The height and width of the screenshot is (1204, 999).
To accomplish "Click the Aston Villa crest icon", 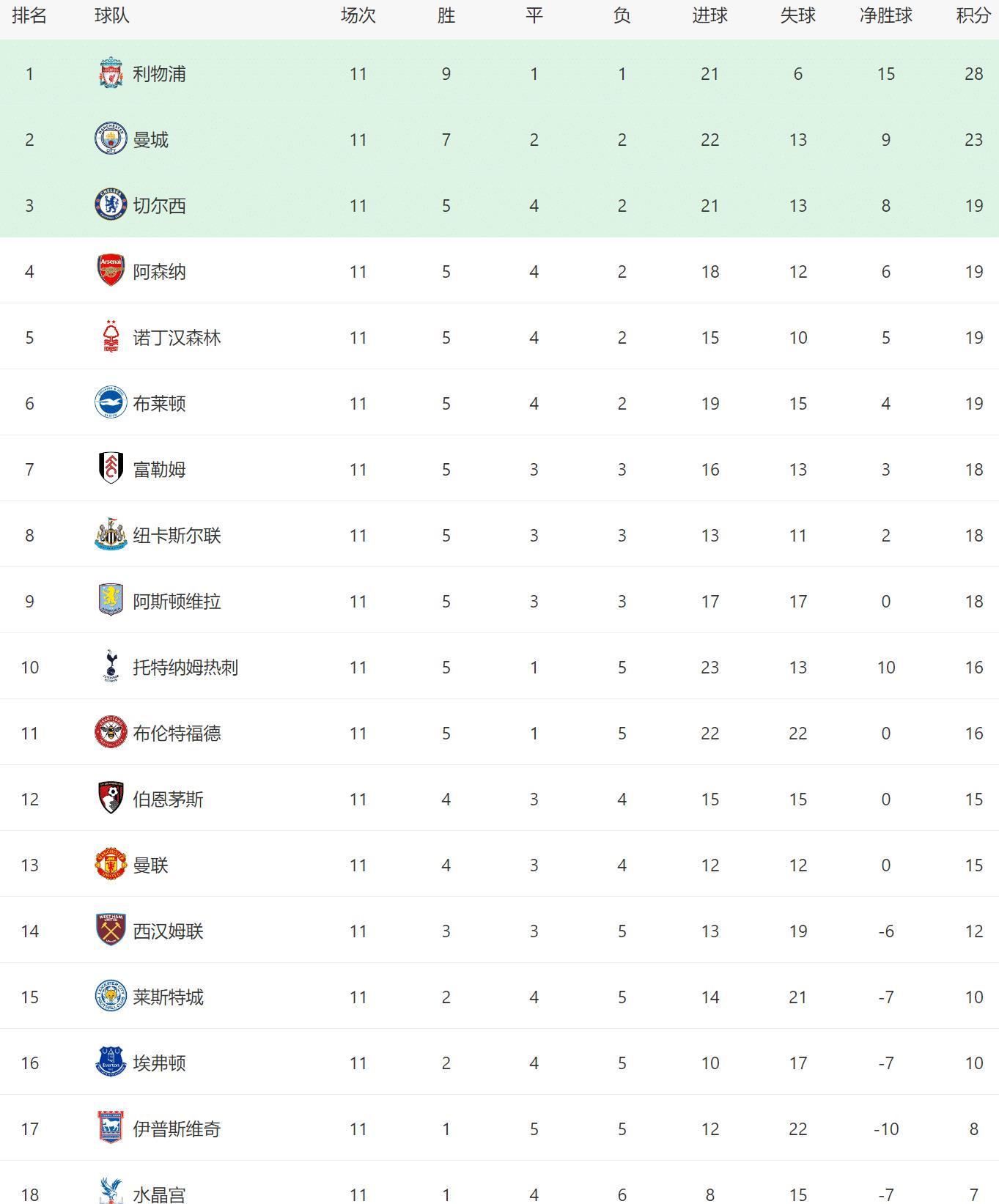I will point(111,601).
